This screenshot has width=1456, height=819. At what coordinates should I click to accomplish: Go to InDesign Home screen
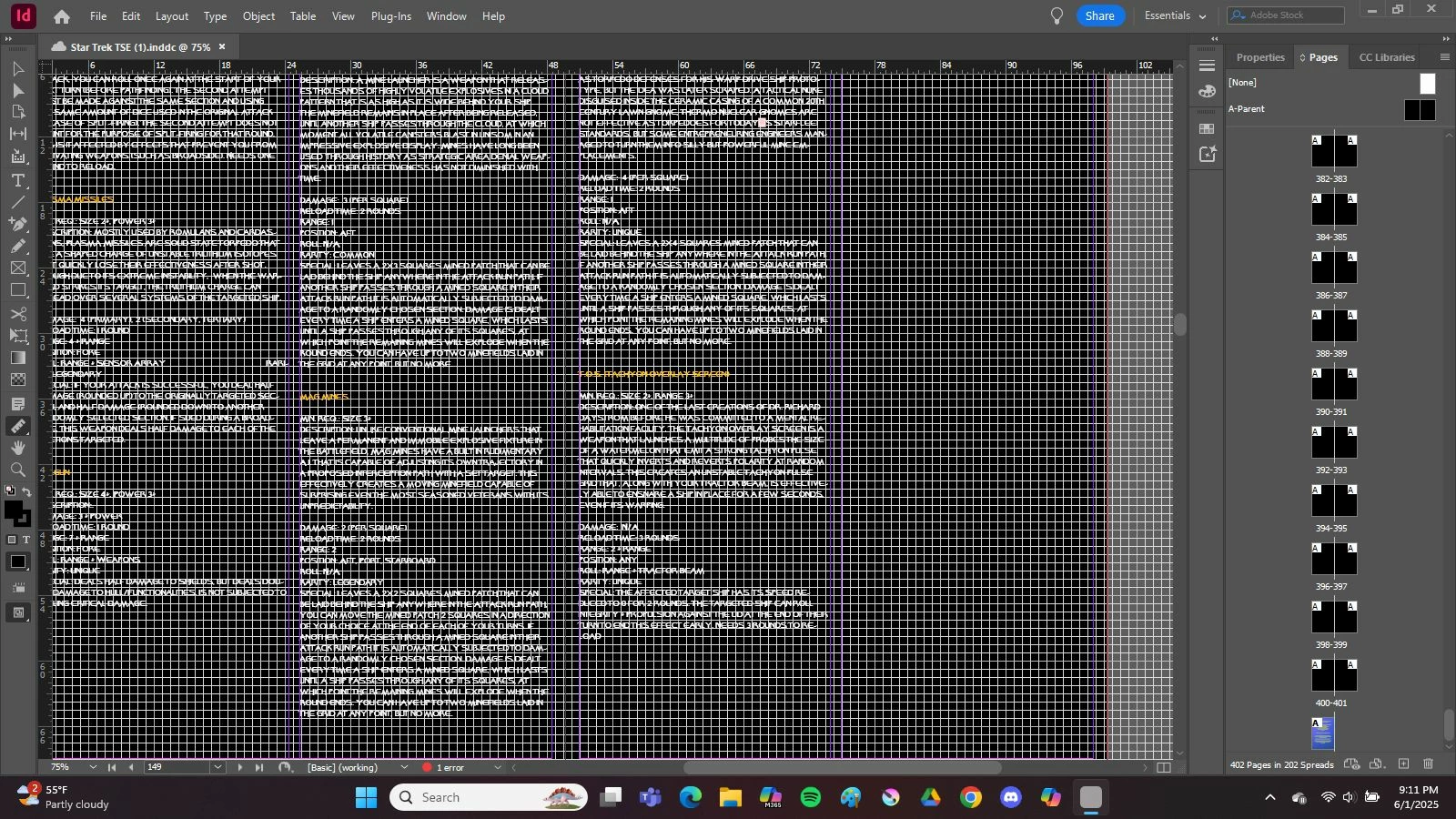(62, 16)
